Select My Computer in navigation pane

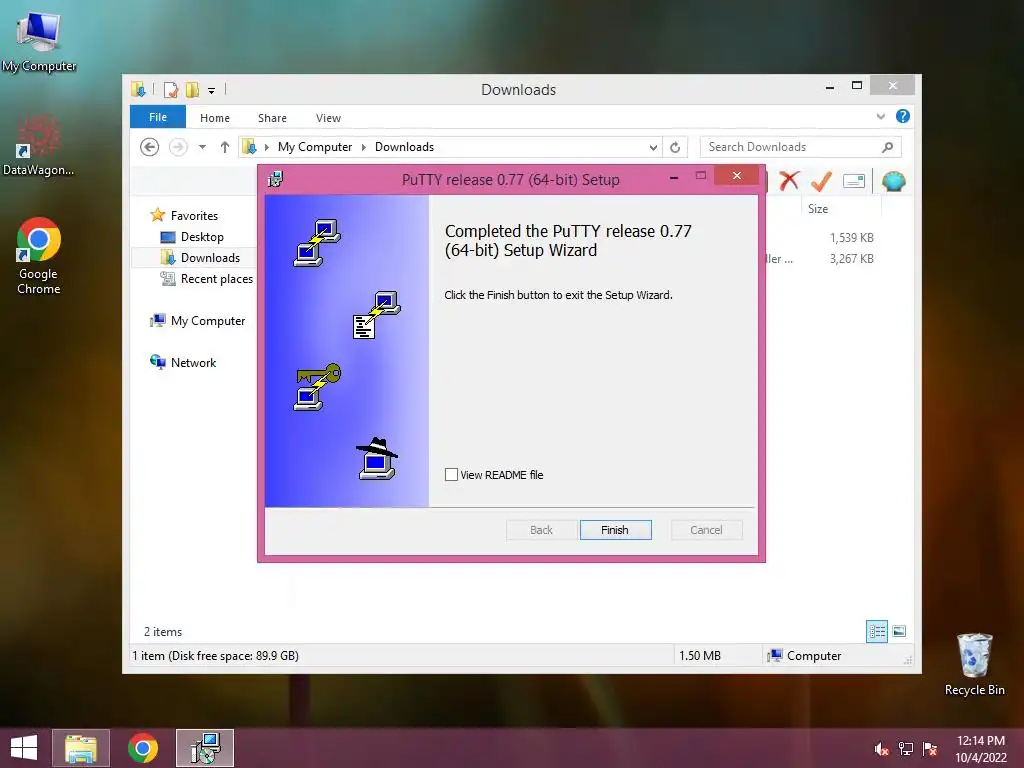click(208, 321)
